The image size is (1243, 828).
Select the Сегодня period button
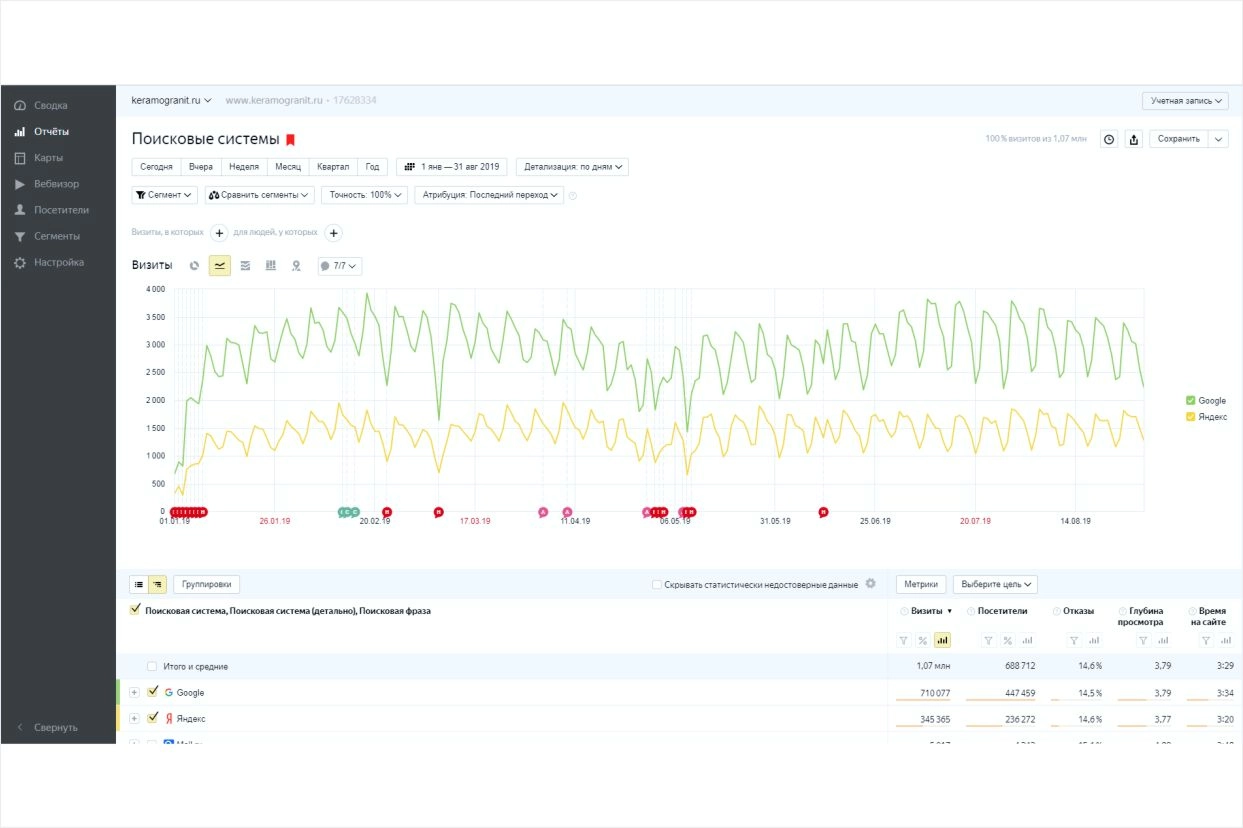(156, 167)
